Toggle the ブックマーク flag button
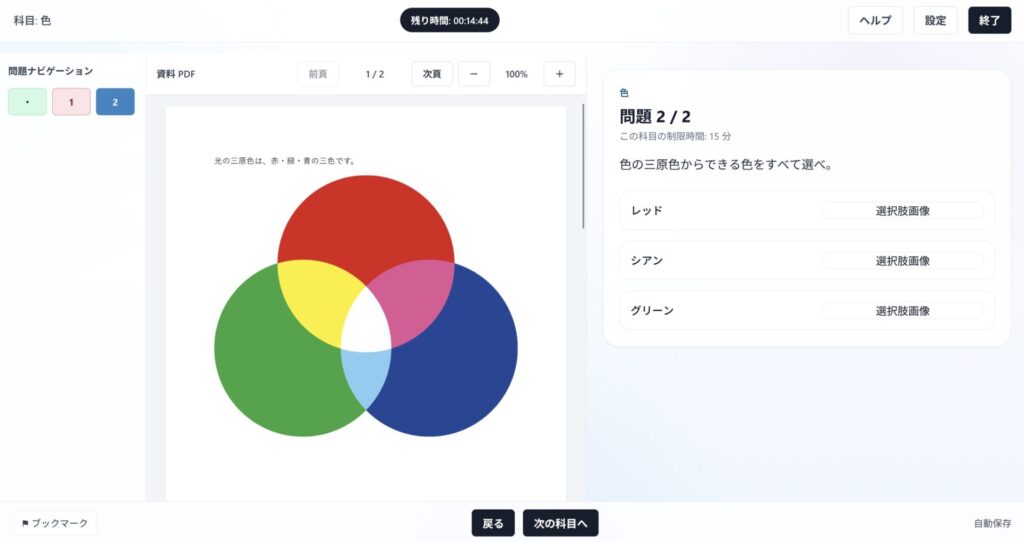The image size is (1024, 542). tap(55, 523)
